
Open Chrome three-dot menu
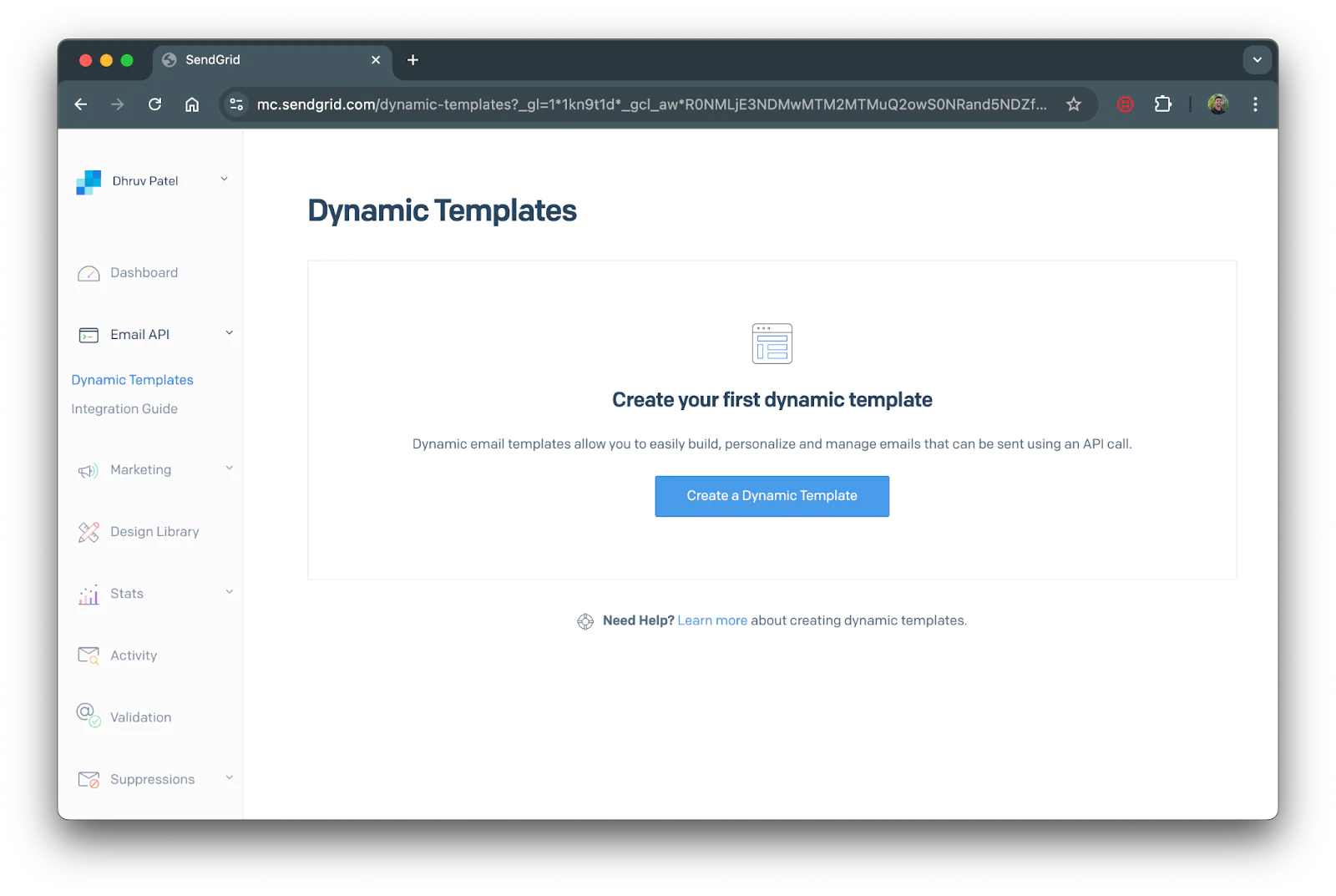pyautogui.click(x=1255, y=104)
